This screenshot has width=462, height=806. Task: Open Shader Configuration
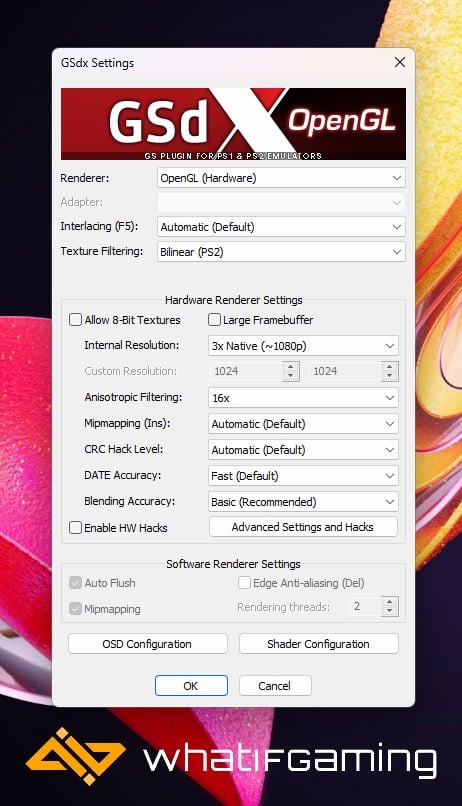pos(319,644)
